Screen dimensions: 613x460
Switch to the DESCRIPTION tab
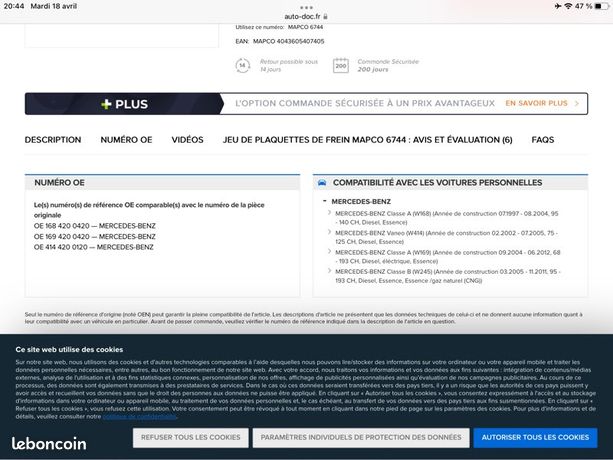[x=53, y=140]
